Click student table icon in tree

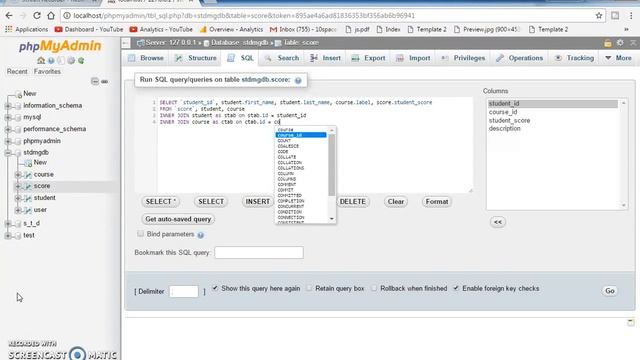click(x=28, y=198)
